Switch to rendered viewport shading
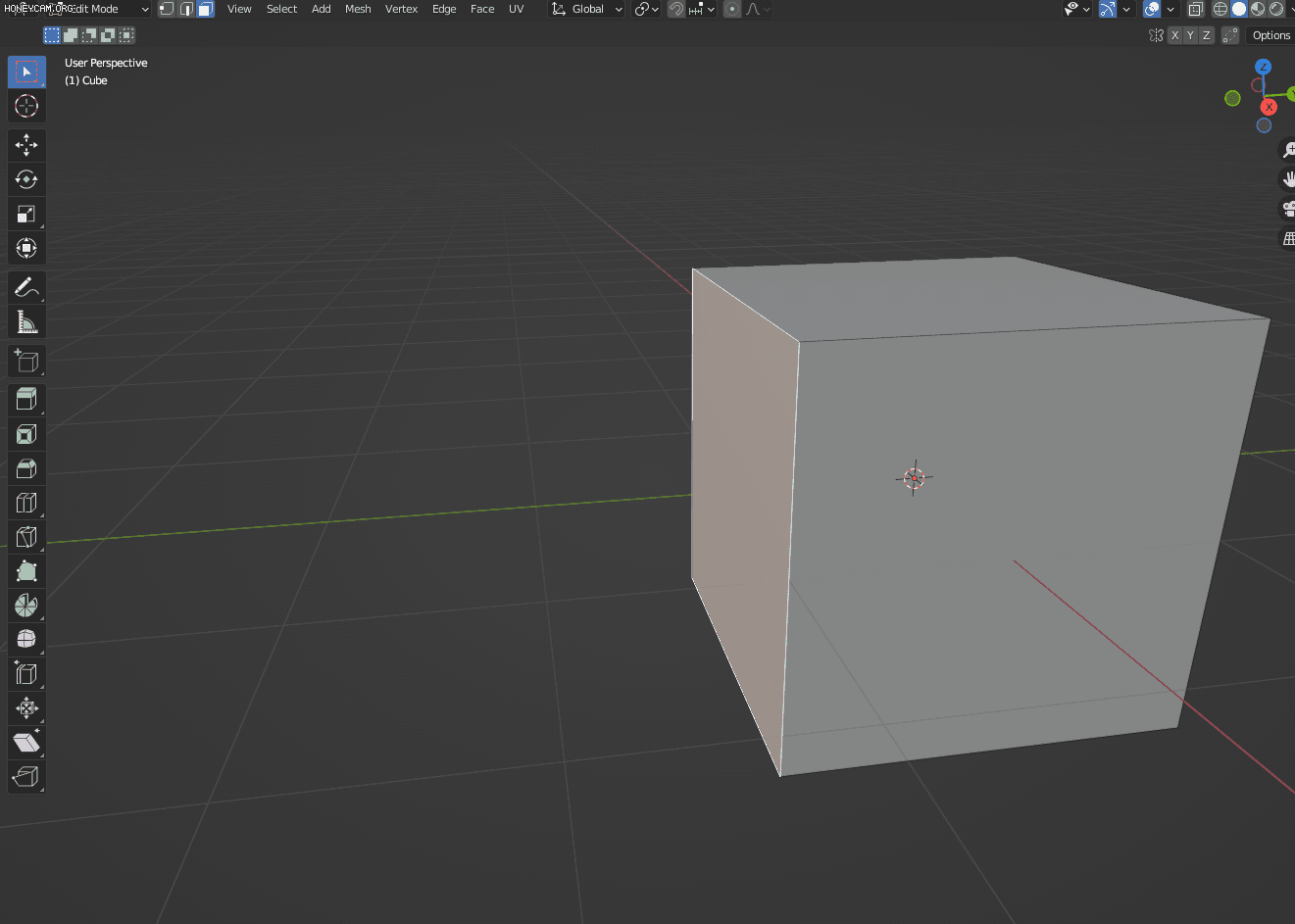1295x924 pixels. coord(1276,9)
